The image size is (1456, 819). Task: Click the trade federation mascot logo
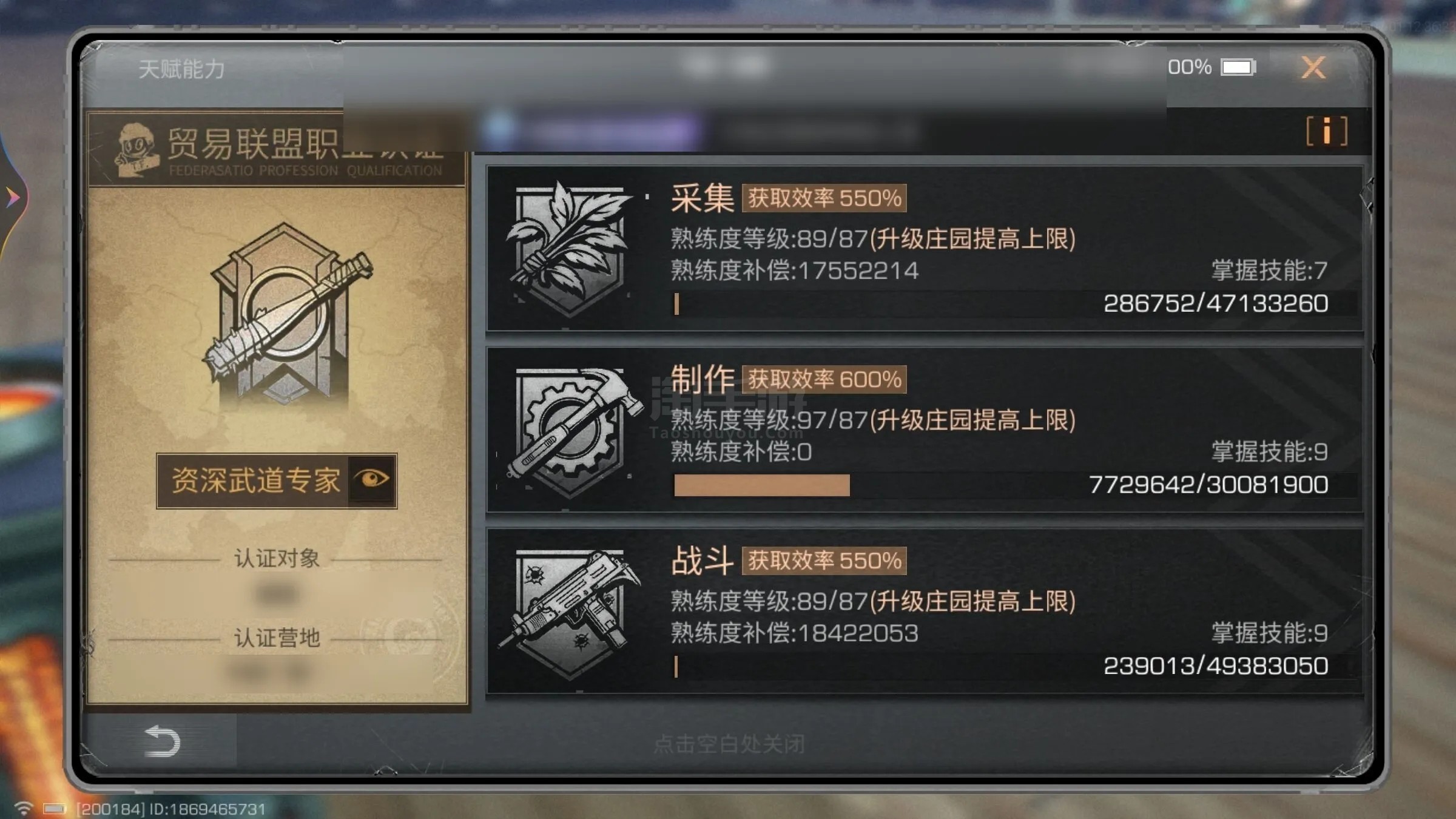tap(136, 150)
